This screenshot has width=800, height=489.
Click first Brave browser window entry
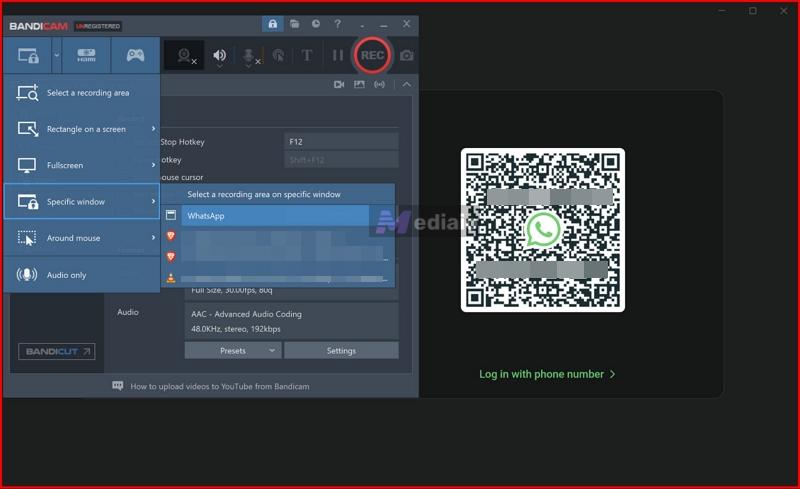pyautogui.click(x=279, y=236)
